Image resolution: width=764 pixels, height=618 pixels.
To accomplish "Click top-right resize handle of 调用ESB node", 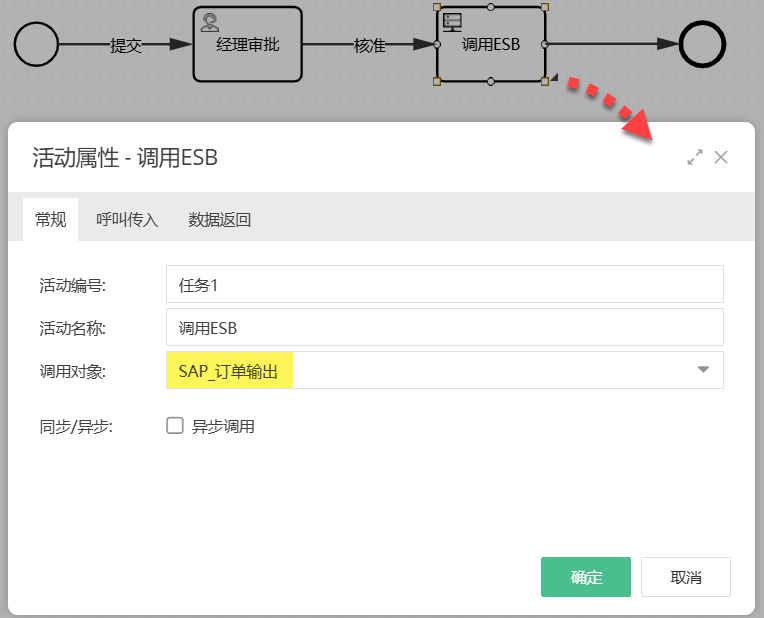I will coord(544,8).
